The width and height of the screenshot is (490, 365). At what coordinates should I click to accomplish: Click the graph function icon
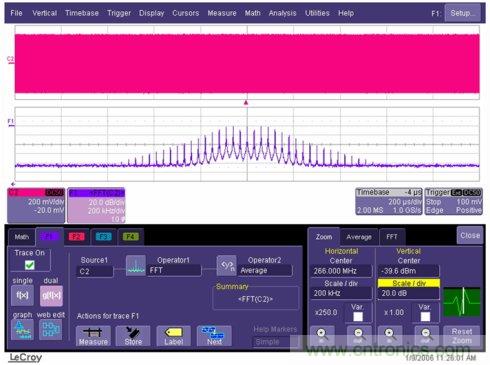pos(22,329)
